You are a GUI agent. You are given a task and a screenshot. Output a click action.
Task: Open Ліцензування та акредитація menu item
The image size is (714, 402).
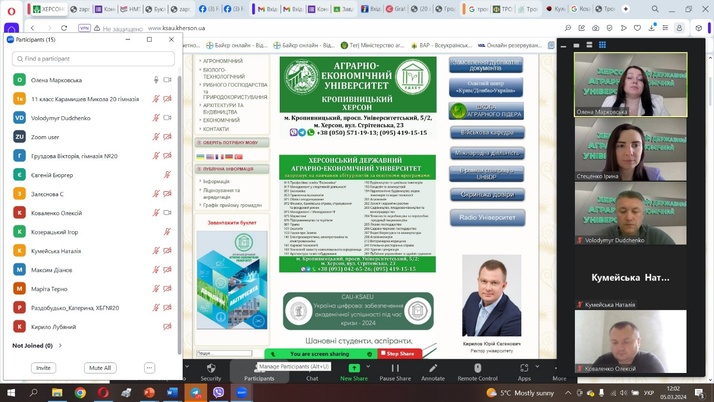coord(221,193)
